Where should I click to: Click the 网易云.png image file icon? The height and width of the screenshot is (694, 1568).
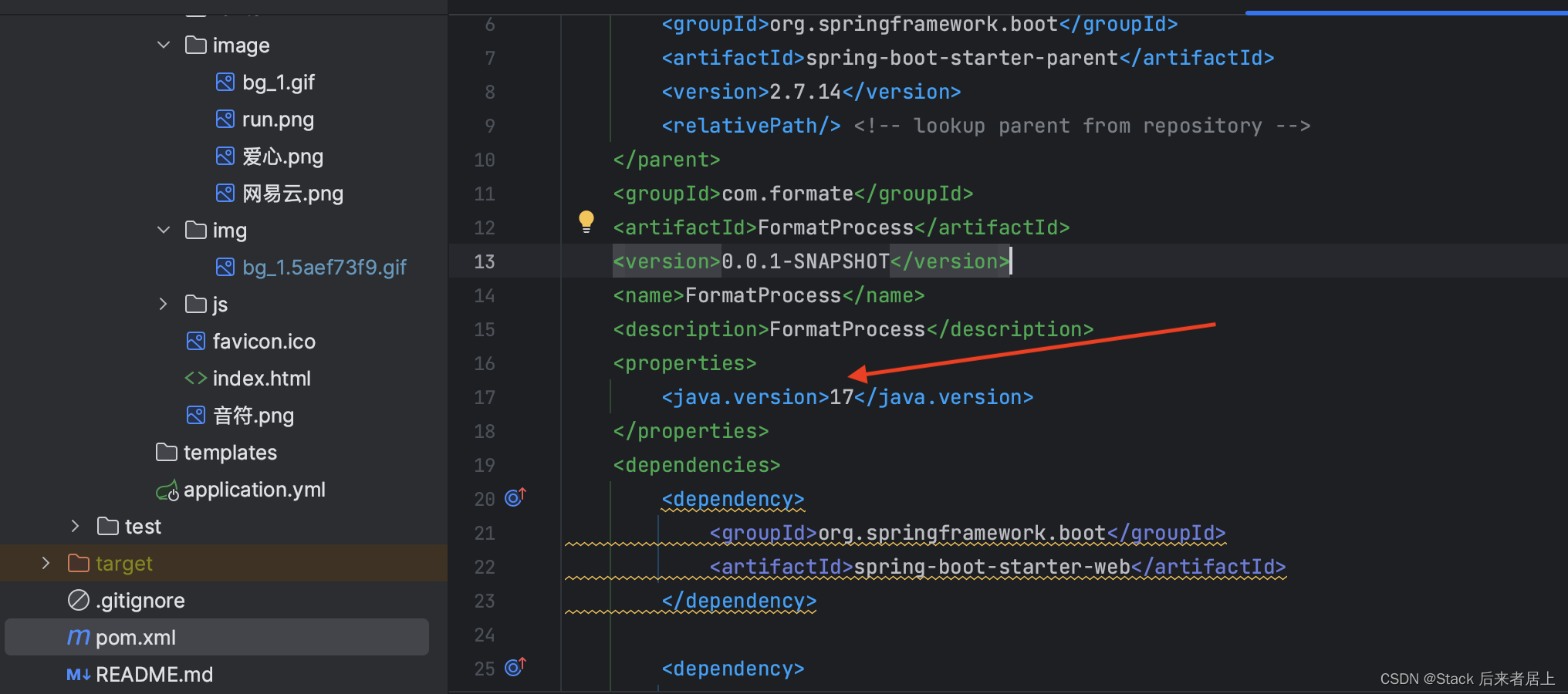225,193
